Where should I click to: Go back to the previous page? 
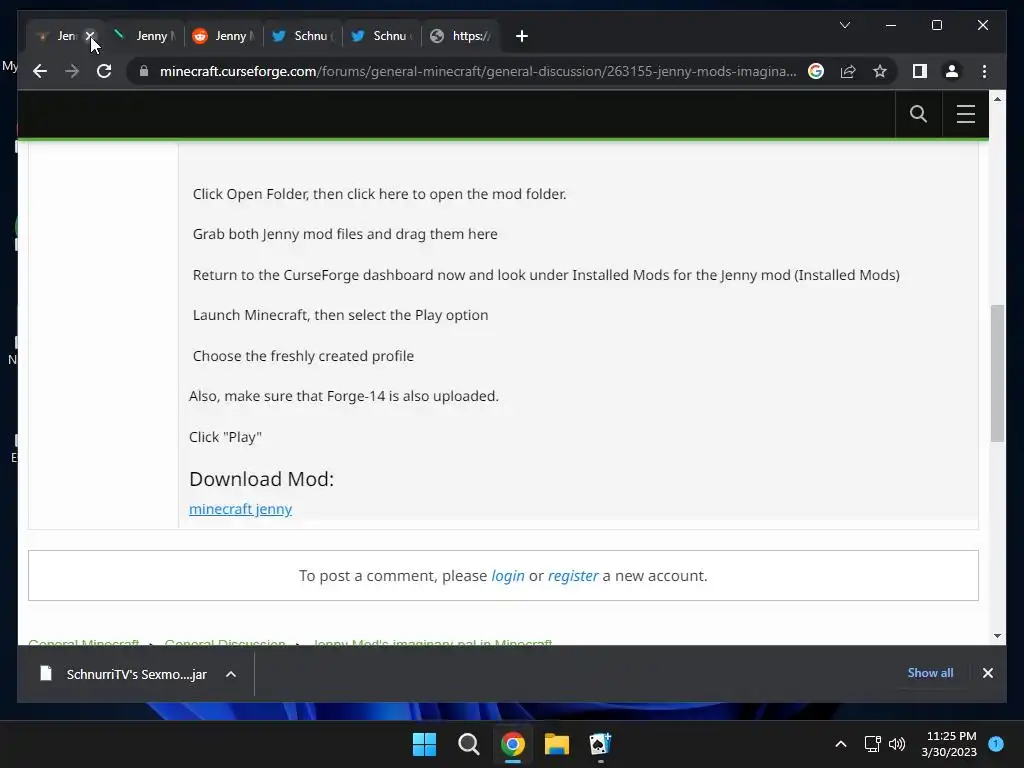click(x=40, y=71)
